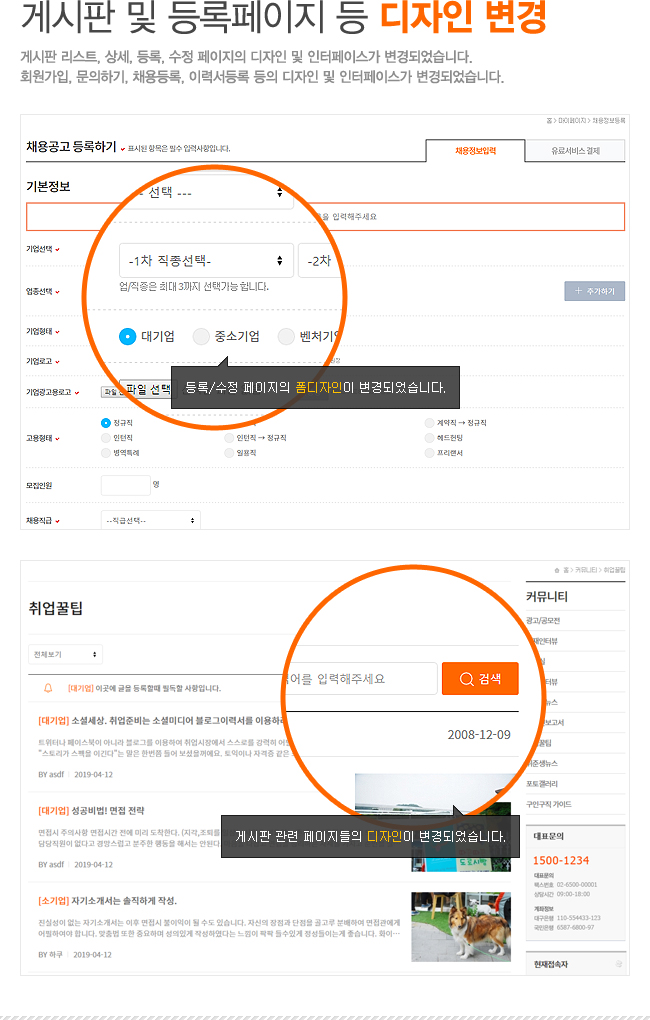Select the 벤처기업 radio button
Image resolution: width=650 pixels, height=1020 pixels.
(x=286, y=336)
